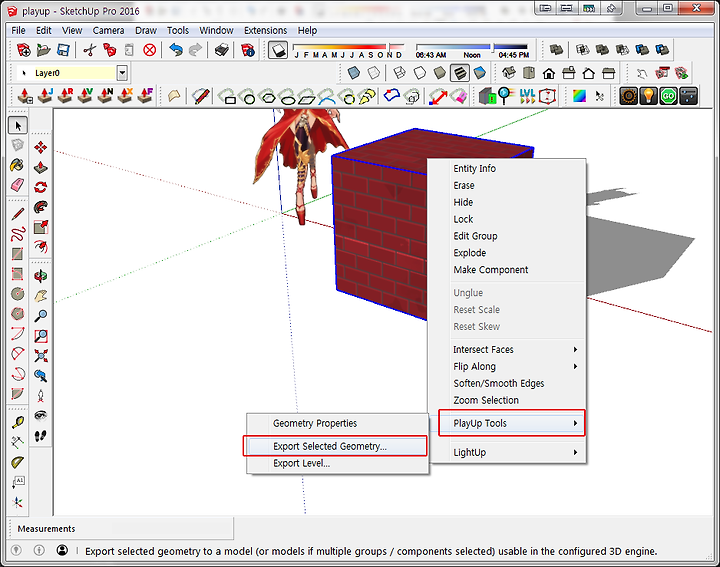720x567 pixels.
Task: Select the Push/Pull tool
Action: [40, 167]
